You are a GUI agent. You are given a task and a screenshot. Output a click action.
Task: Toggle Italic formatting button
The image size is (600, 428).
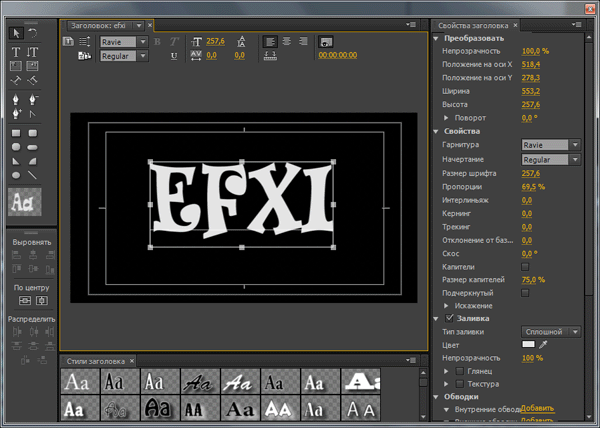pos(174,42)
